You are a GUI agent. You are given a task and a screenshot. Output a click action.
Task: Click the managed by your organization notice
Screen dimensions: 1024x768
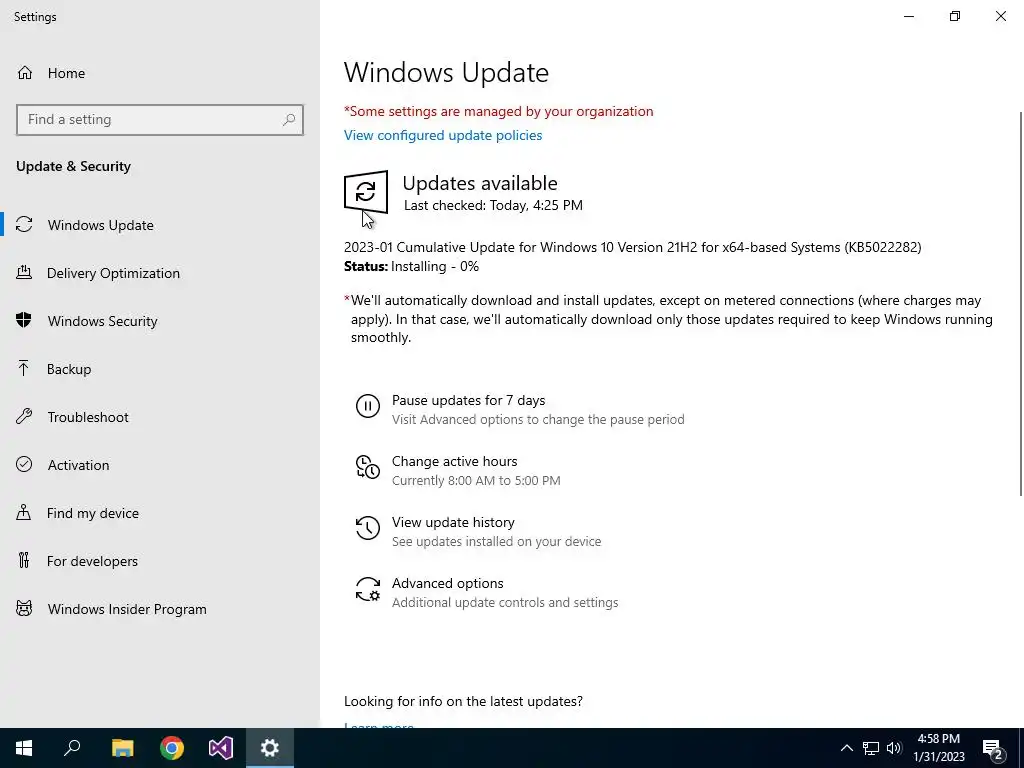[498, 111]
